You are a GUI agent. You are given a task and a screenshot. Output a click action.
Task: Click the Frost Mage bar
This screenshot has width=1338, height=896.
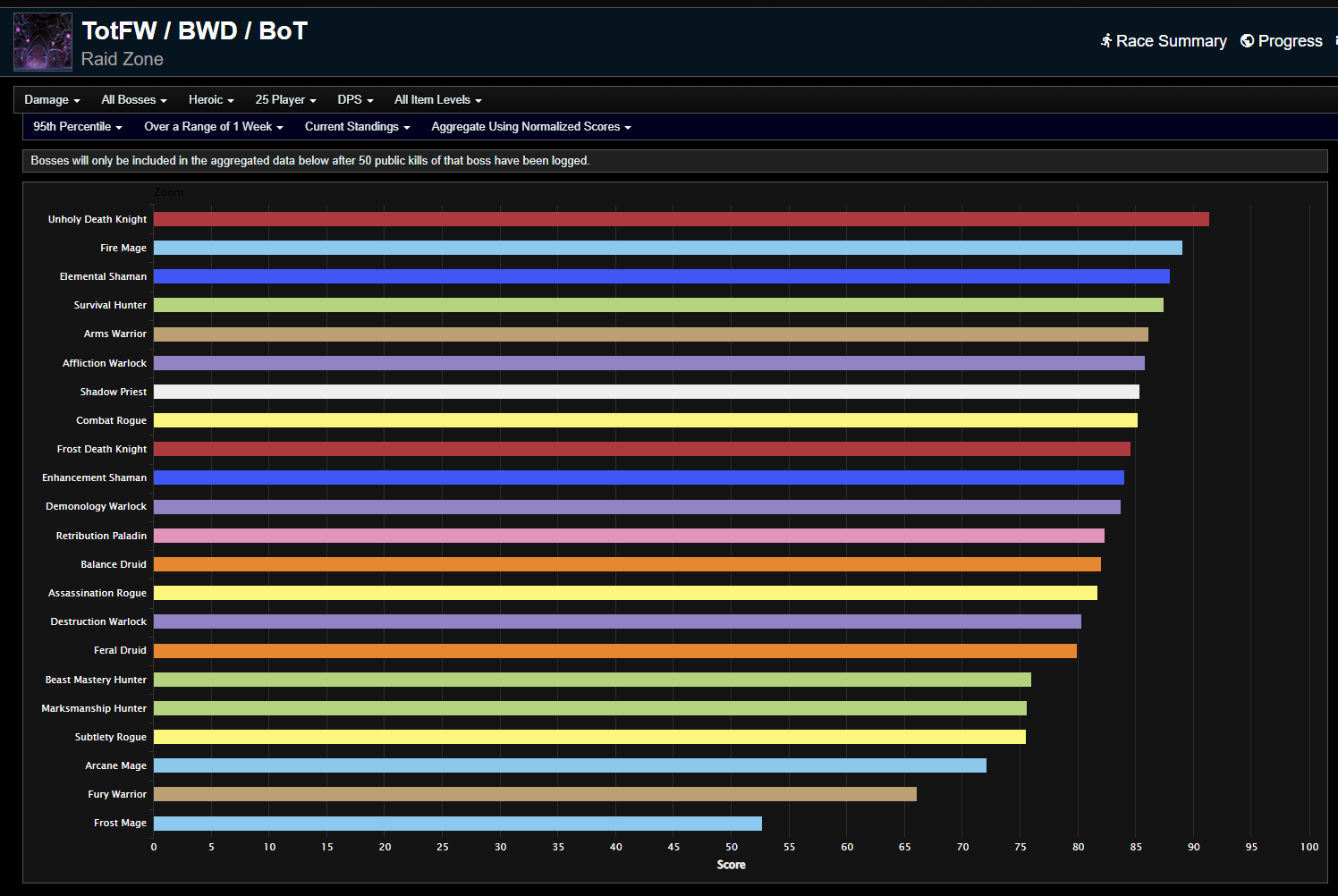[458, 824]
